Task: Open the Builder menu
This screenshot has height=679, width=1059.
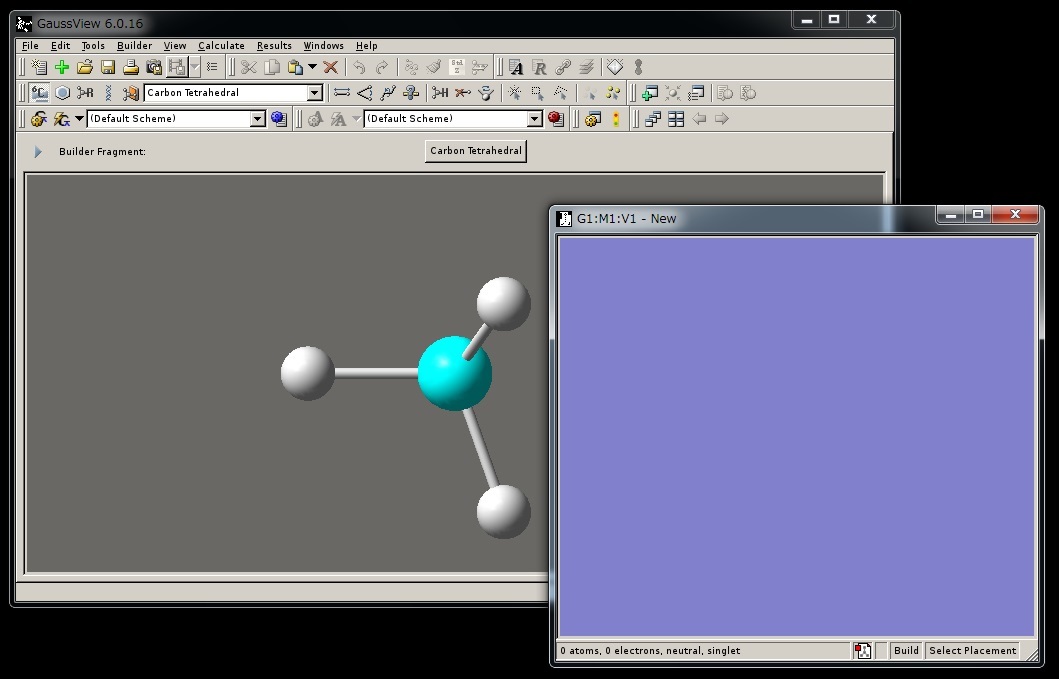Action: 134,45
